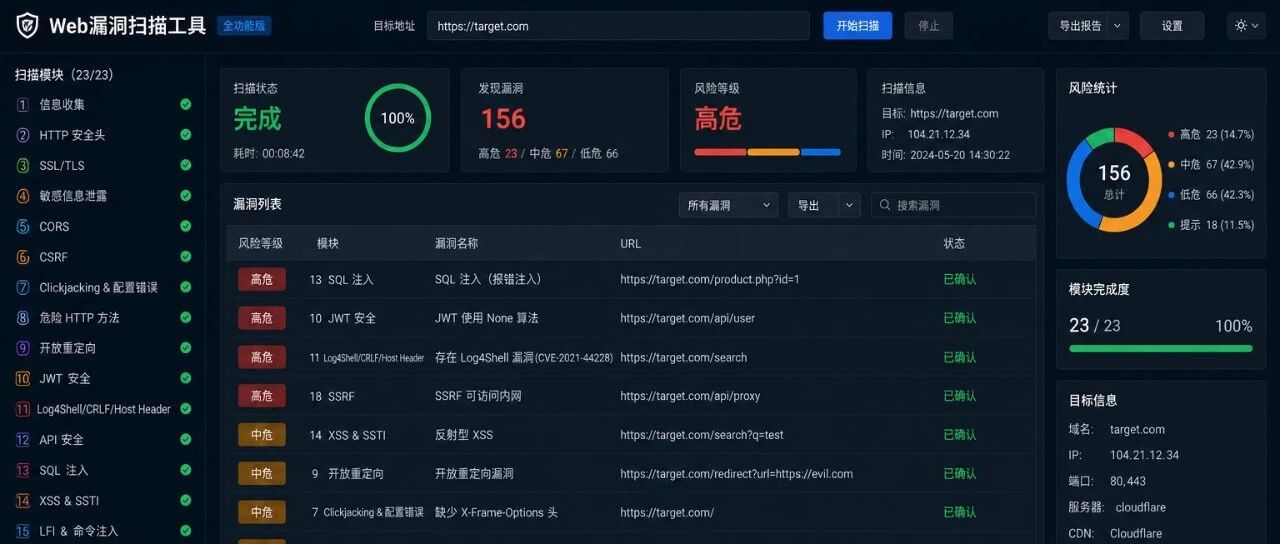Open the target.com/api/user URL
Viewport: 1280px width, 544px height.
point(687,318)
